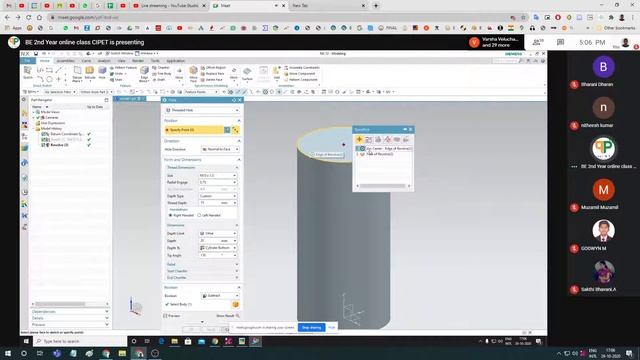640x360 pixels.
Task: Open the Boolean Subtract dropdown
Action: pyautogui.click(x=220, y=296)
